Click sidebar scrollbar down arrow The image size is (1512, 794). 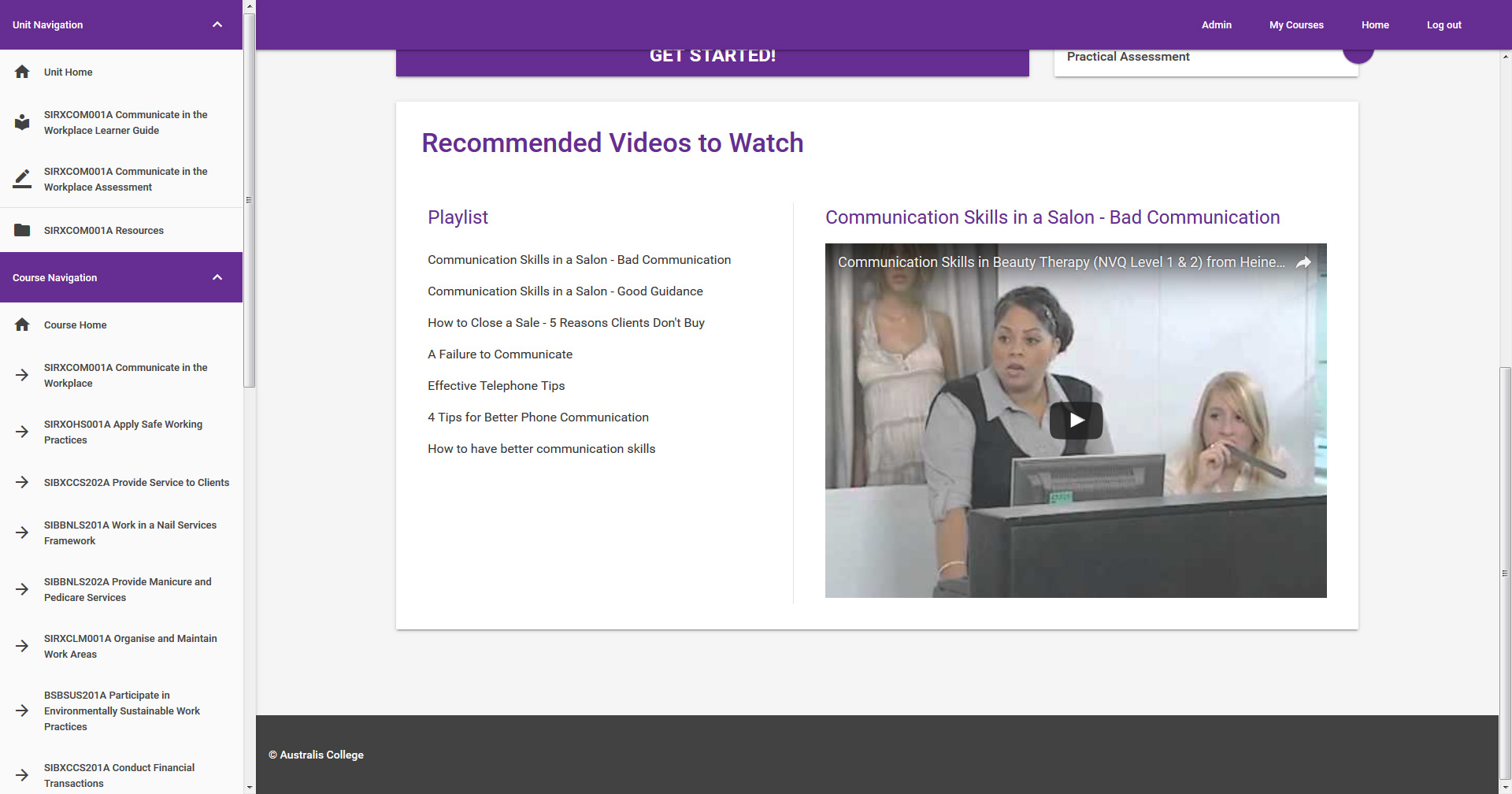point(249,788)
